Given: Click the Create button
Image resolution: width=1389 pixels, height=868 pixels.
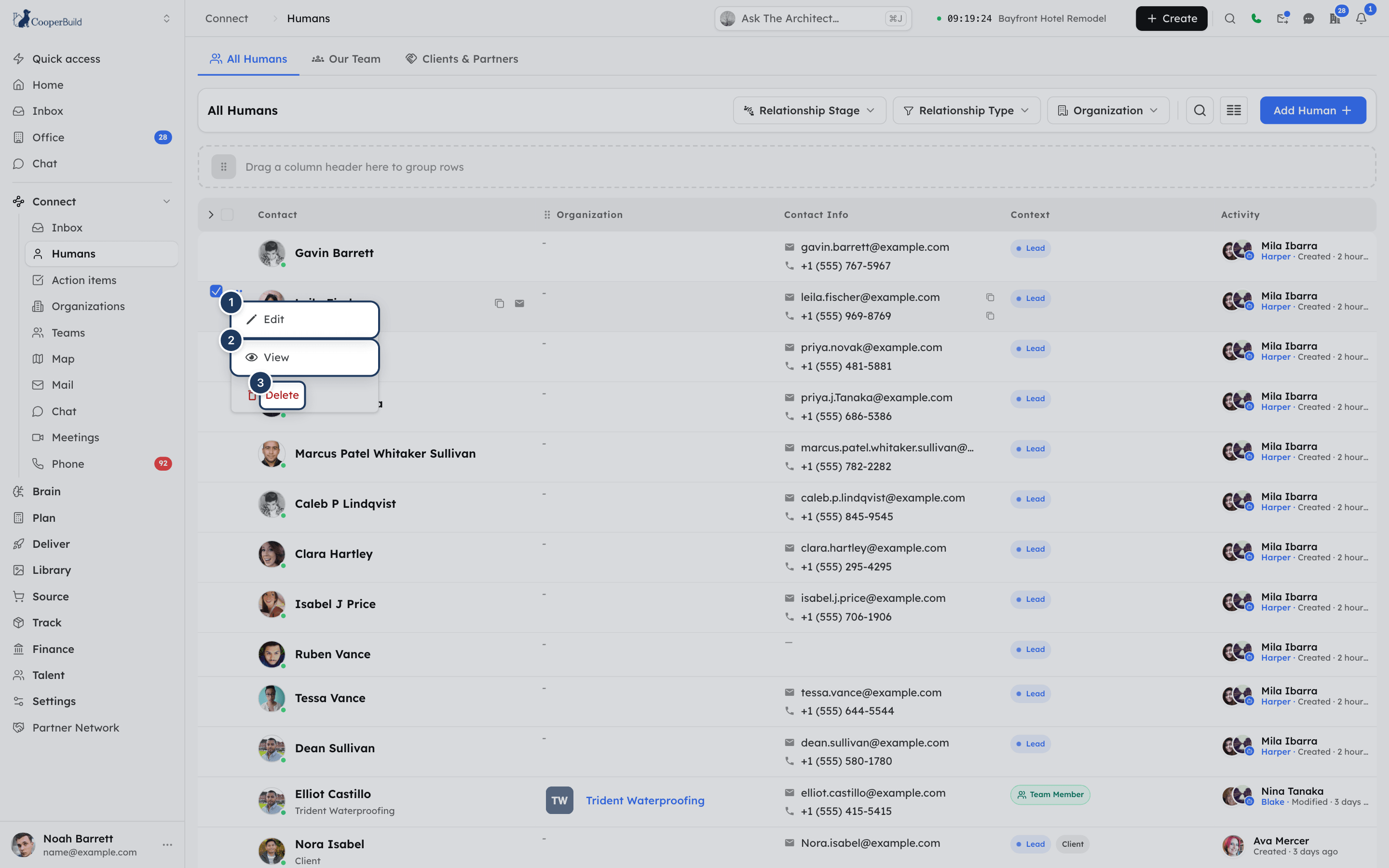Looking at the screenshot, I should pos(1171,18).
